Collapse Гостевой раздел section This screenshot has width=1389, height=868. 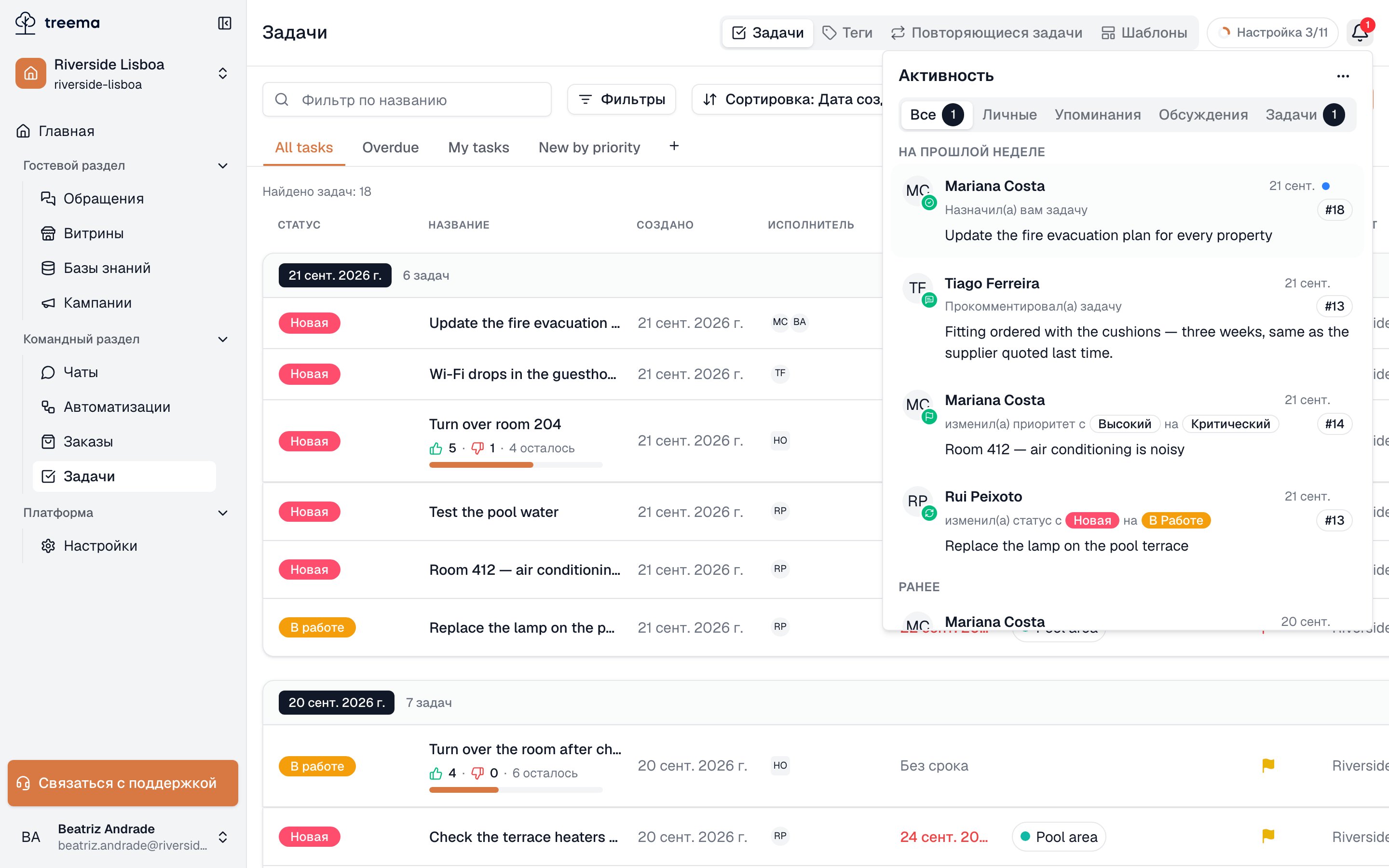pos(223,166)
